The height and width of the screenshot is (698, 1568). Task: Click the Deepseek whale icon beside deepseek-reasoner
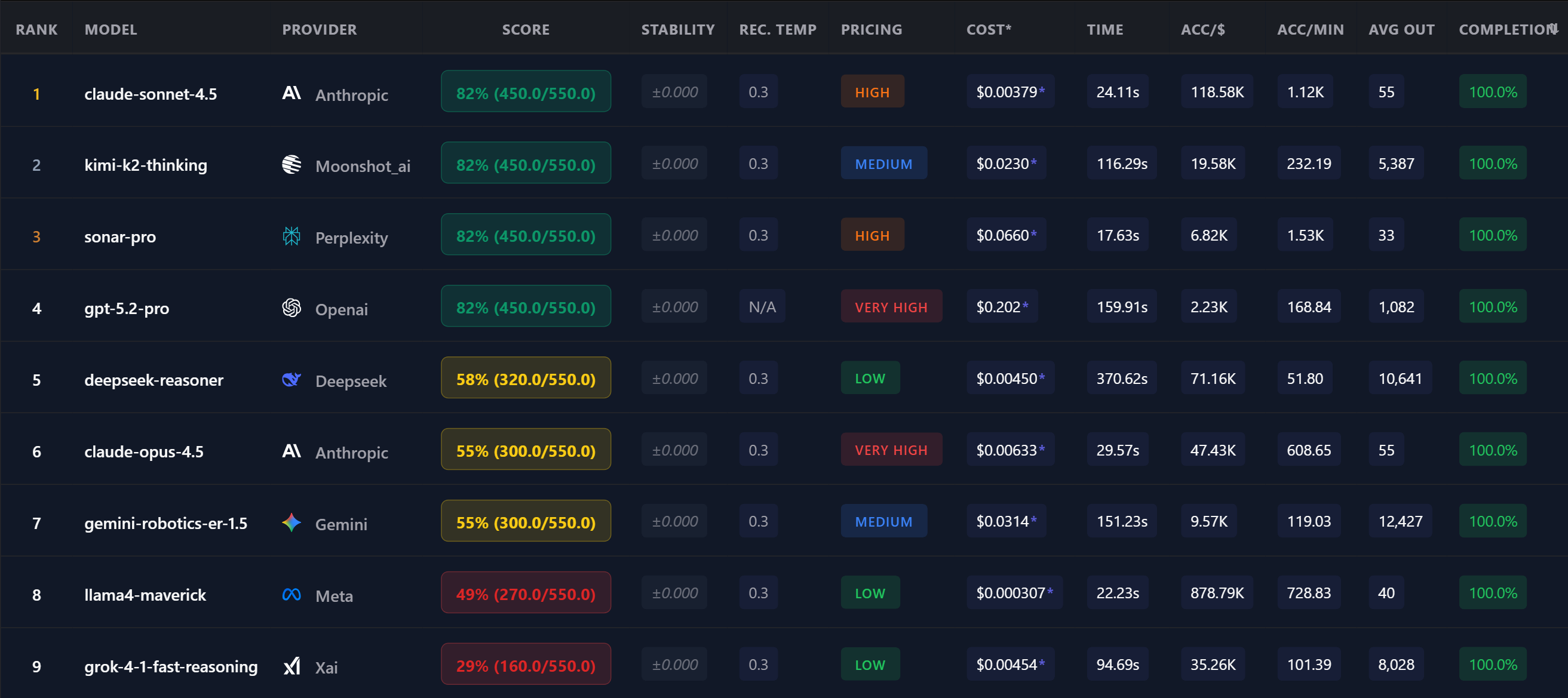(x=292, y=380)
